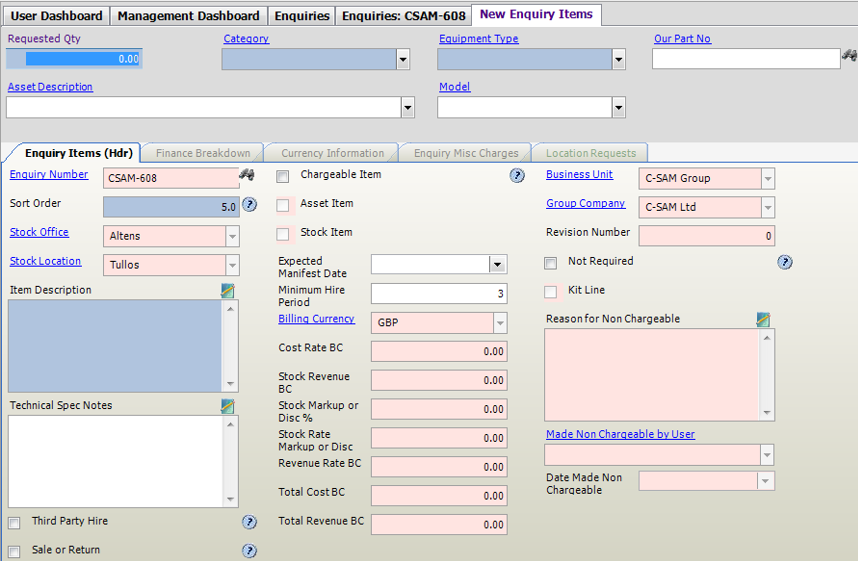Viewport: 858px width, 561px height.
Task: Open the Item Description editor icon
Action: [x=228, y=291]
